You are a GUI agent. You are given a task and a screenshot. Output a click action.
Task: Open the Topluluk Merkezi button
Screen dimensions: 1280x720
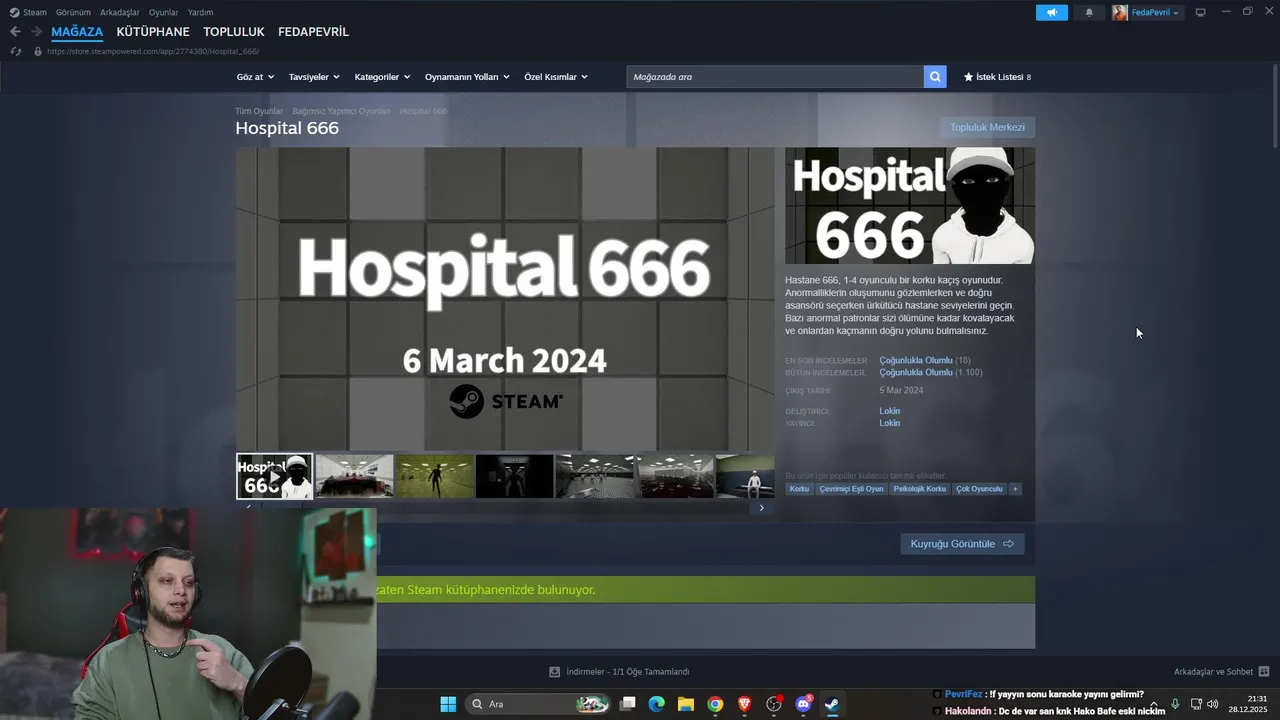pos(987,127)
